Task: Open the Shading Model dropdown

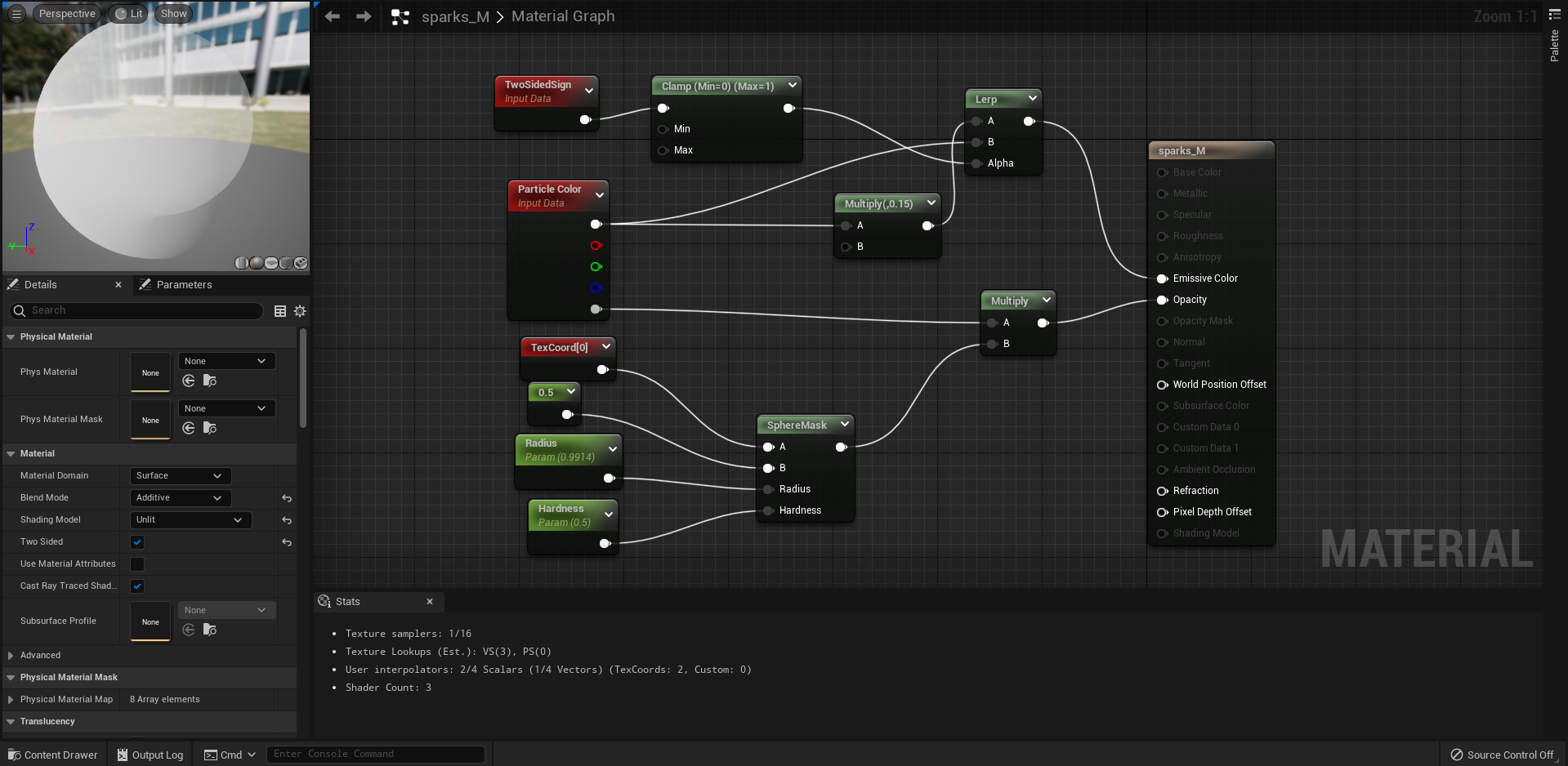Action: (x=190, y=520)
